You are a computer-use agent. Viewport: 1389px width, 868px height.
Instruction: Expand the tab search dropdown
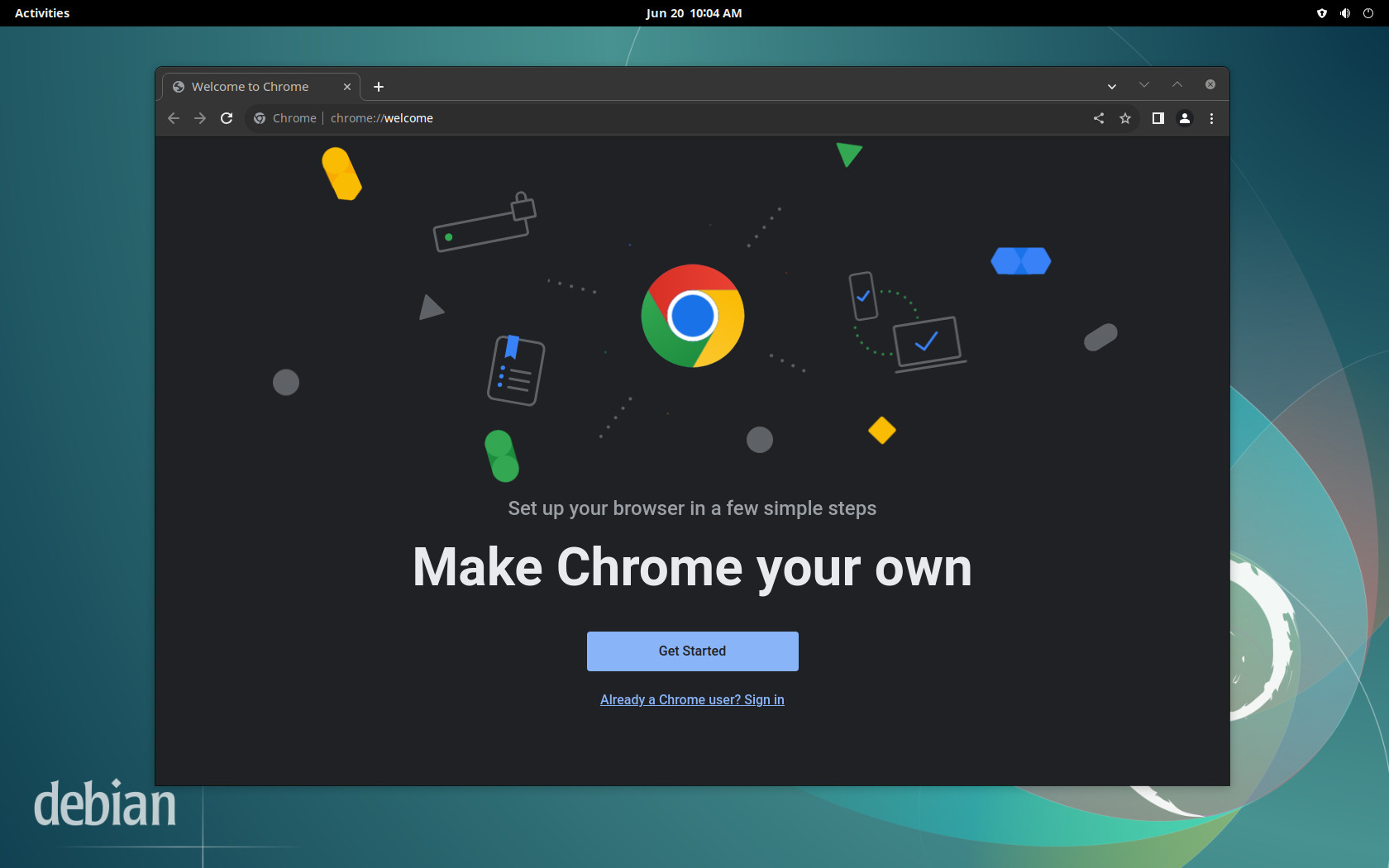[1112, 87]
